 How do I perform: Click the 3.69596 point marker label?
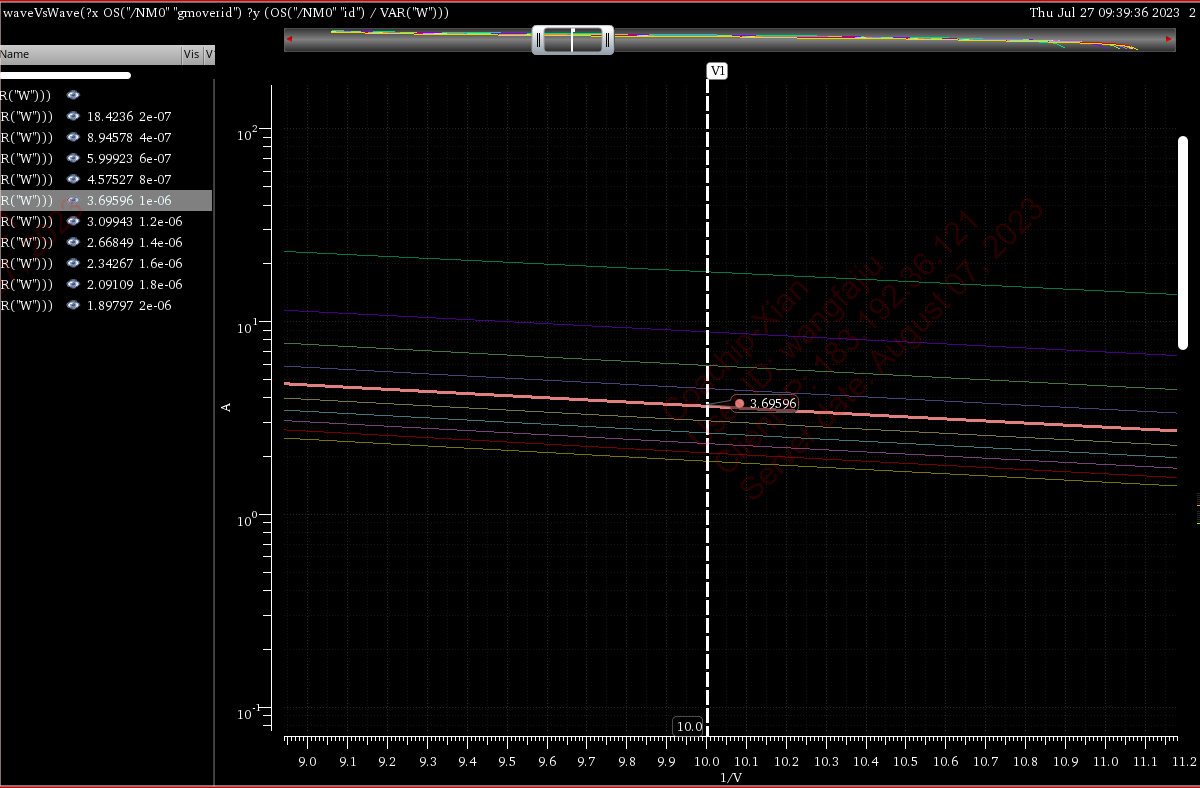[772, 403]
